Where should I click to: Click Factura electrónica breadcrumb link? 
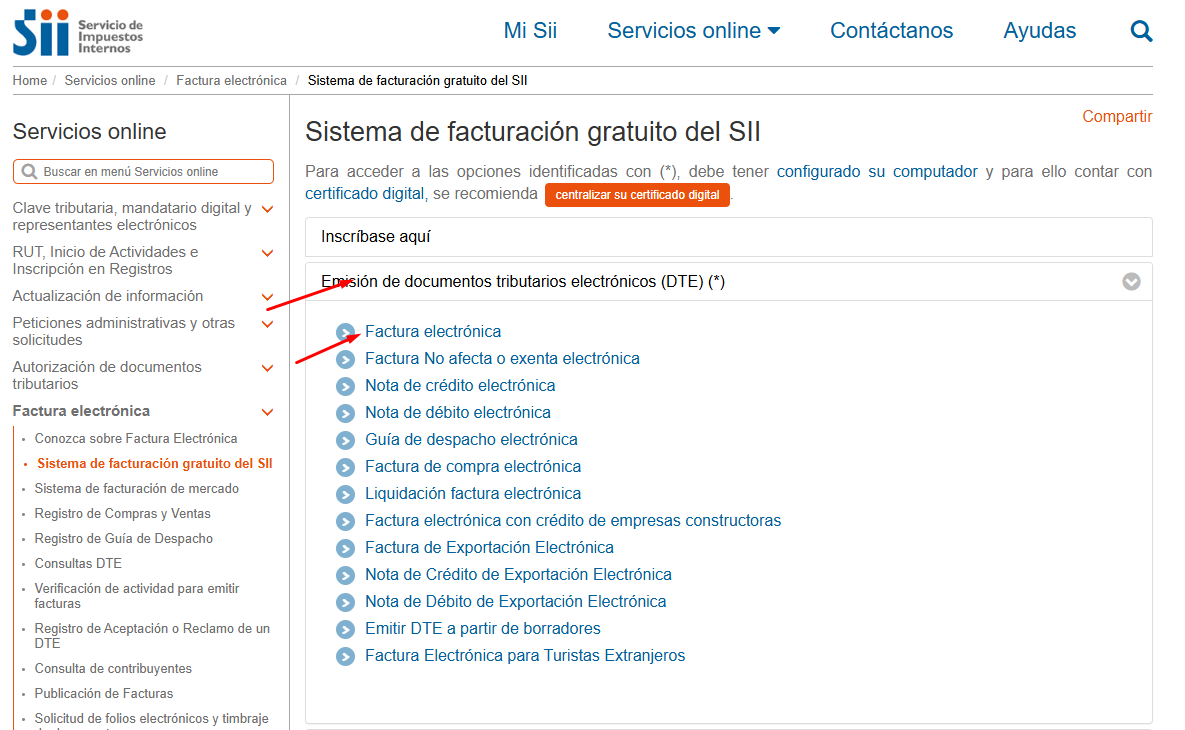click(x=231, y=81)
